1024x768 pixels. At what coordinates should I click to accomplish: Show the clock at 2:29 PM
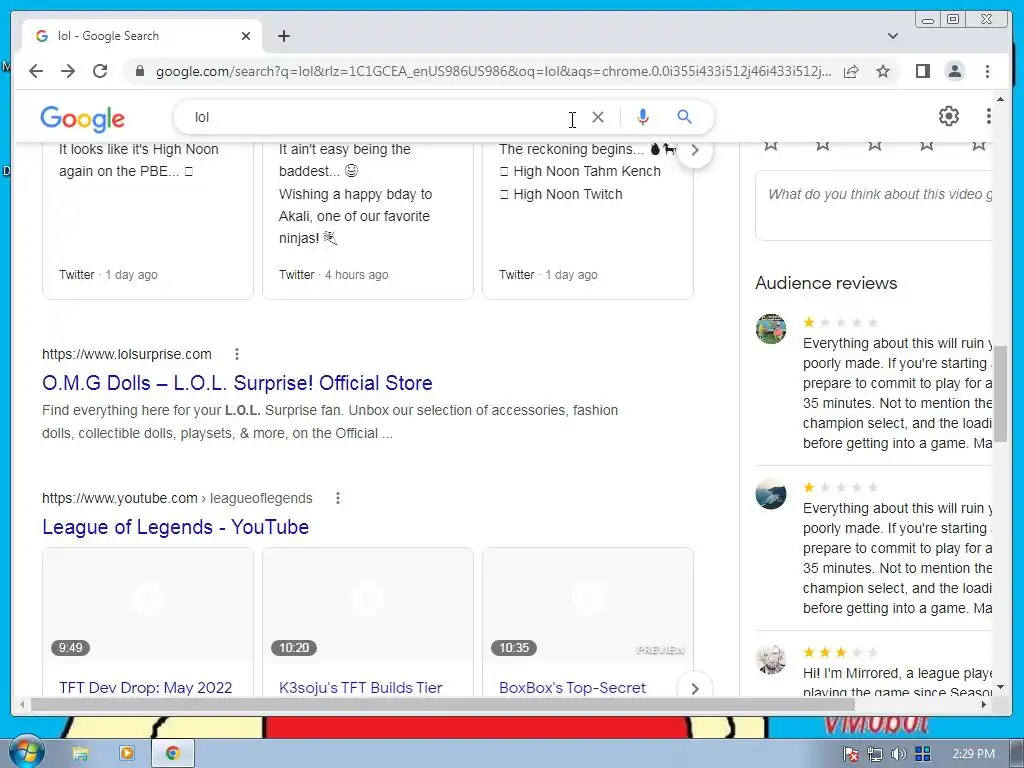pos(973,754)
